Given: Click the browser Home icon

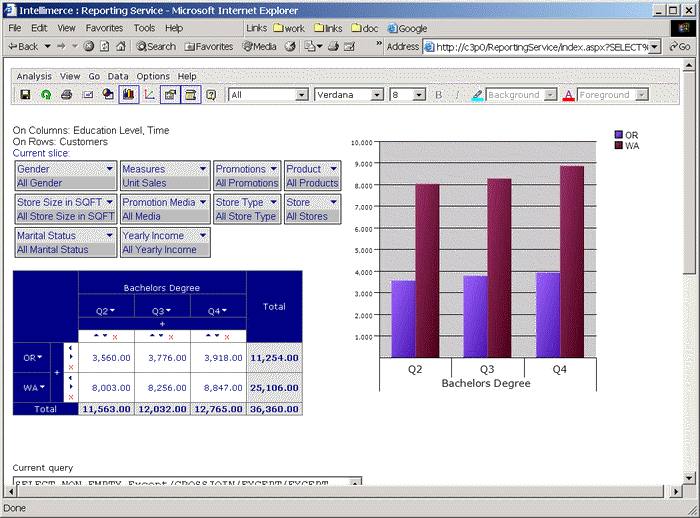Looking at the screenshot, I should [121, 46].
